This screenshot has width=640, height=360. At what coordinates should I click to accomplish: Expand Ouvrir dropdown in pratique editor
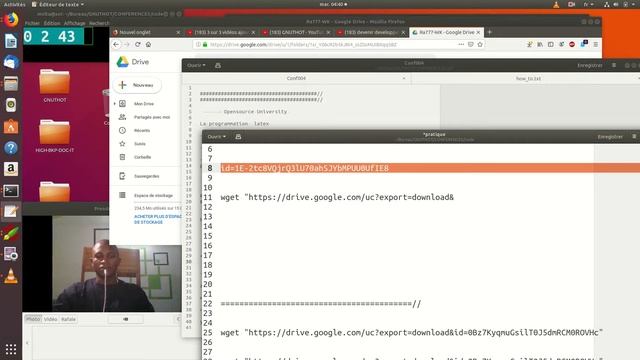[x=216, y=137]
